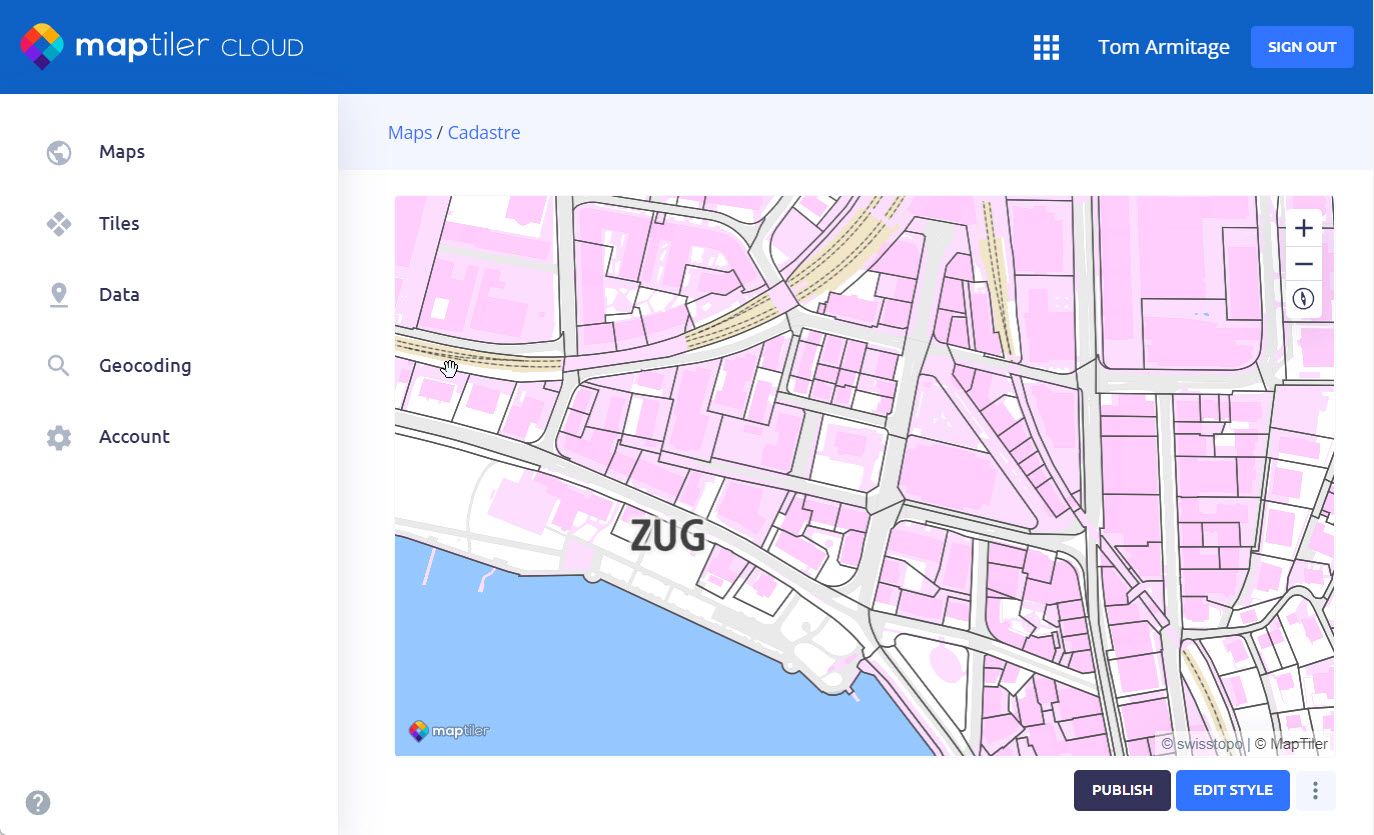
Task: Open the Maps section via the globe icon
Action: [x=59, y=152]
